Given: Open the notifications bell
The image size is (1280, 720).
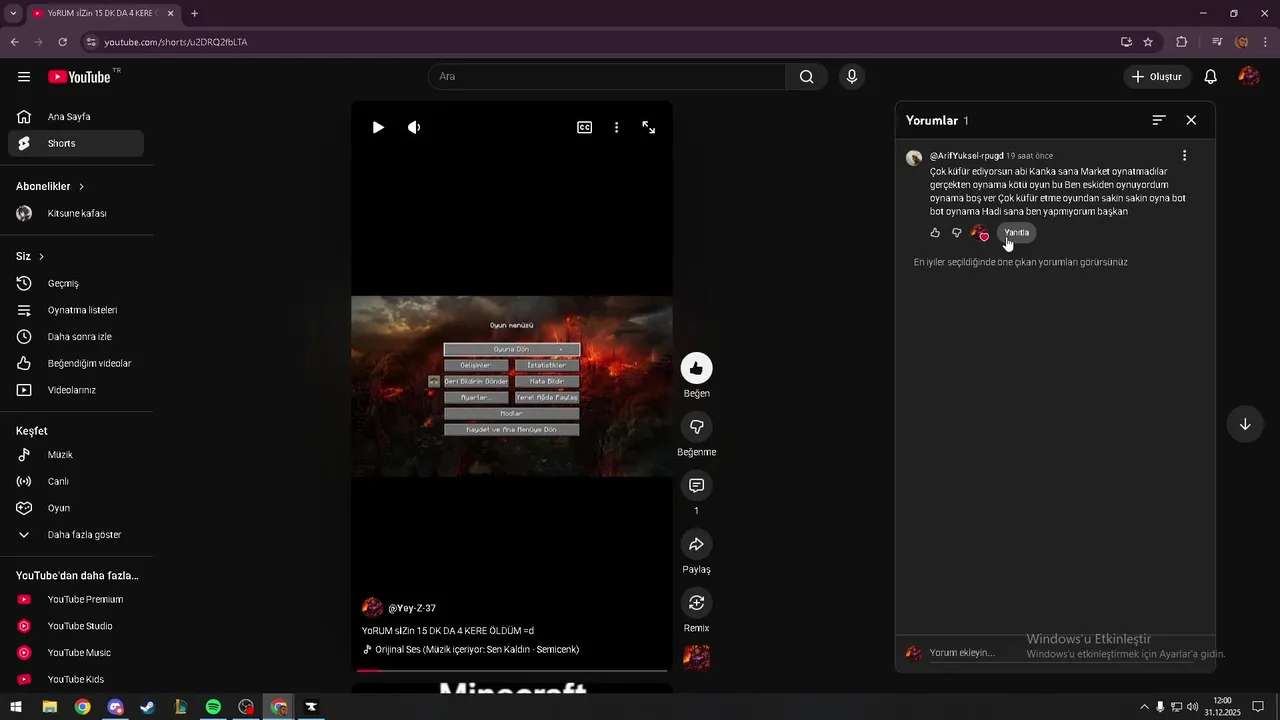Looking at the screenshot, I should coord(1210,77).
